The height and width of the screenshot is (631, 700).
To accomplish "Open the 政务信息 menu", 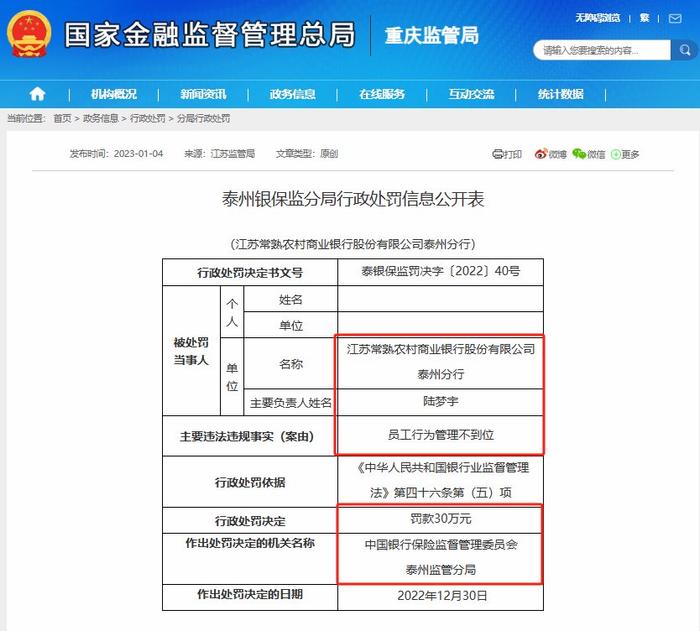I will click(x=292, y=94).
